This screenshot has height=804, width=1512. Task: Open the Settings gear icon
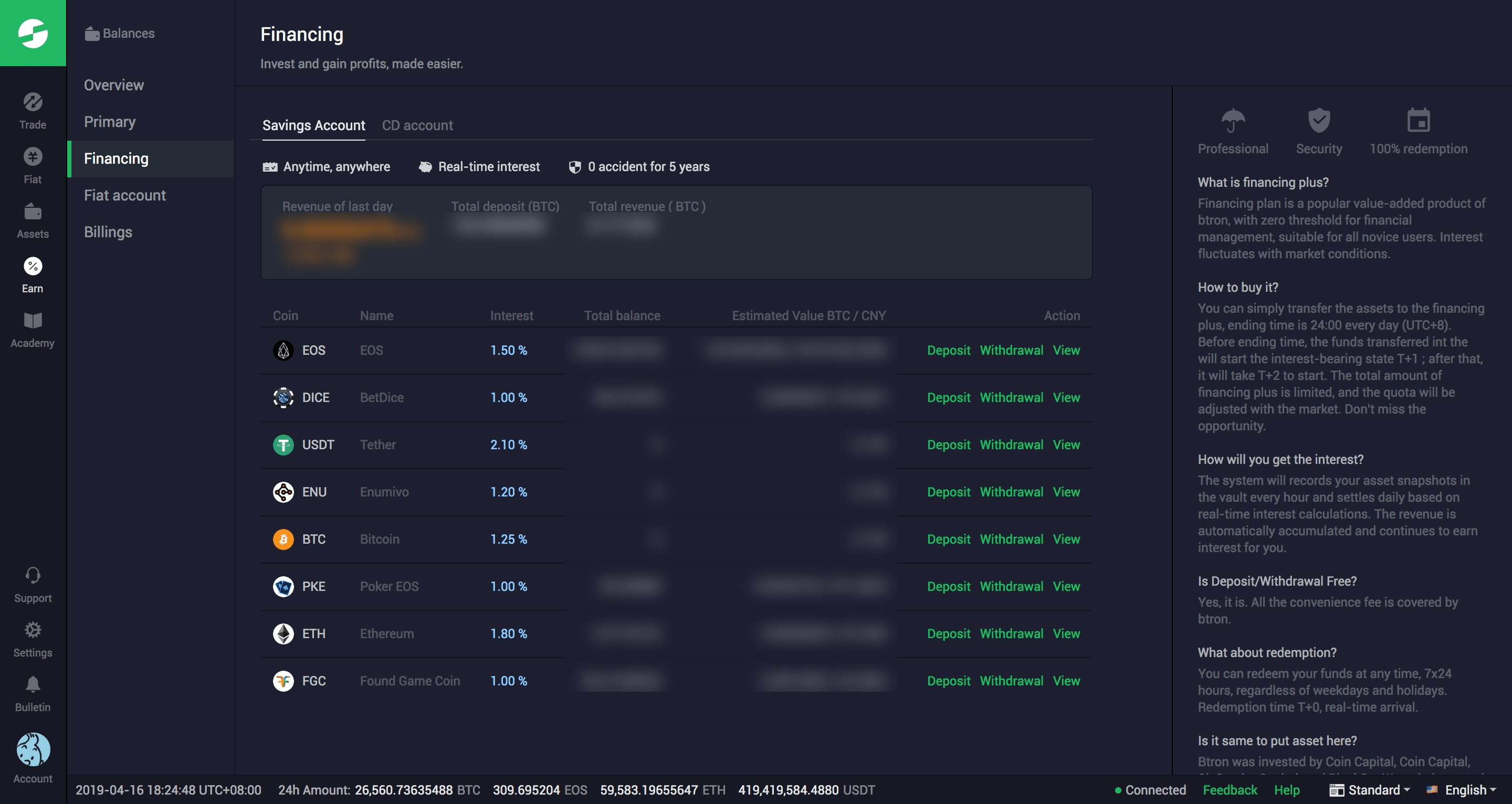click(33, 630)
